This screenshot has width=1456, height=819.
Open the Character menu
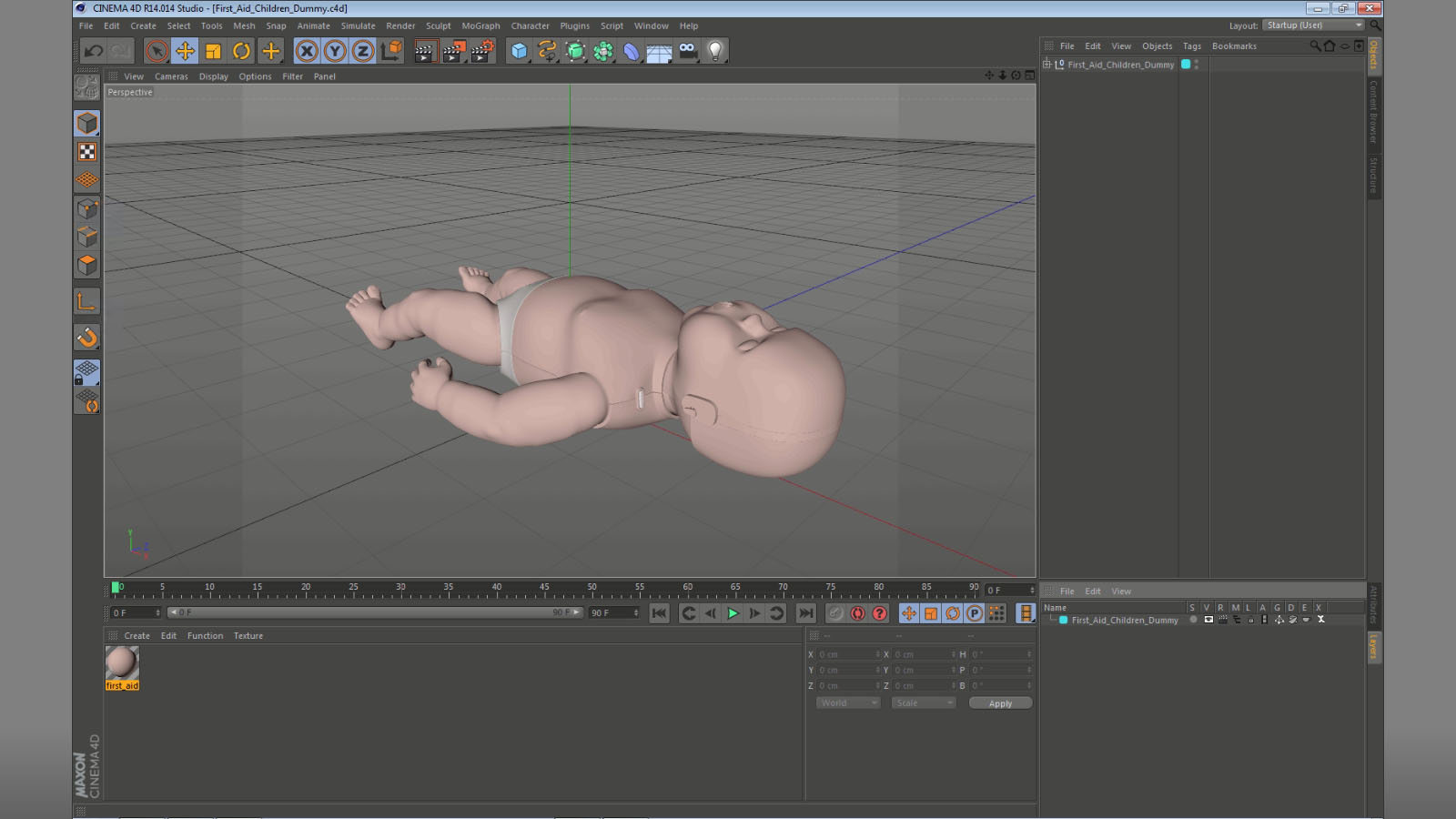pyautogui.click(x=530, y=26)
